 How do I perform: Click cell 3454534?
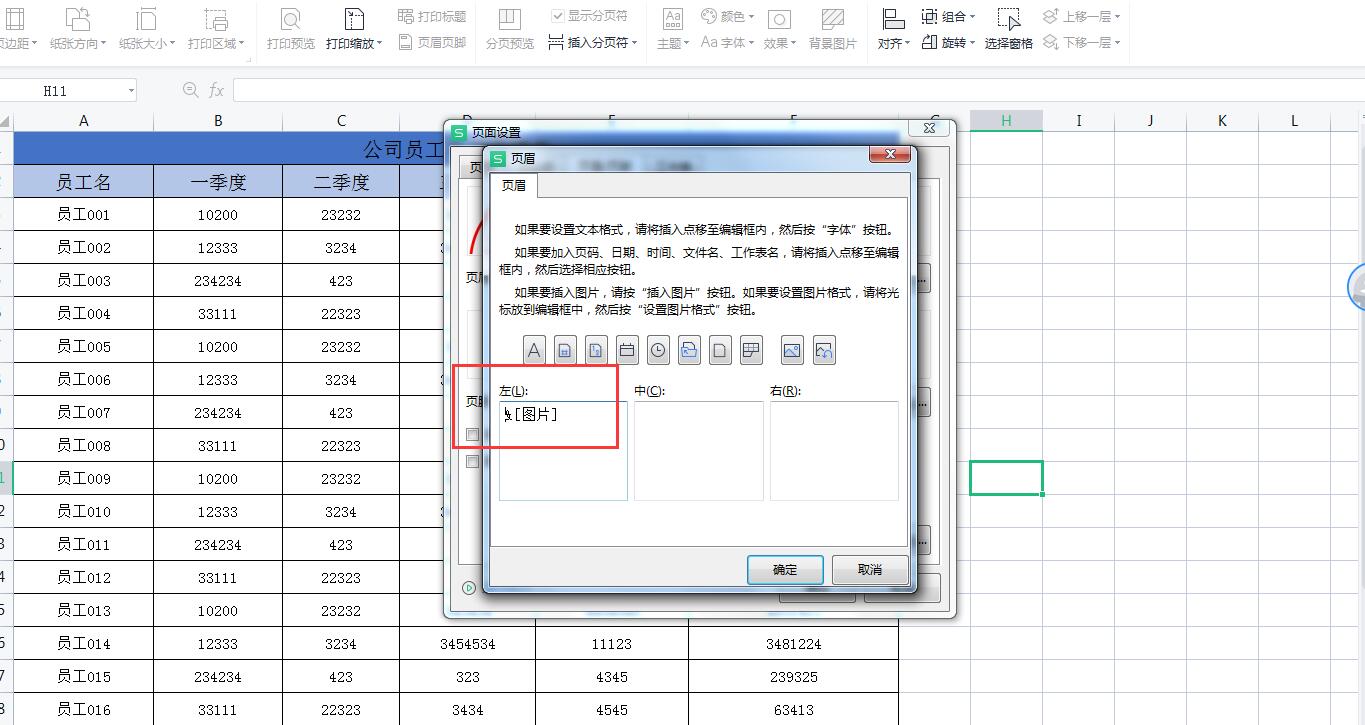pyautogui.click(x=467, y=644)
